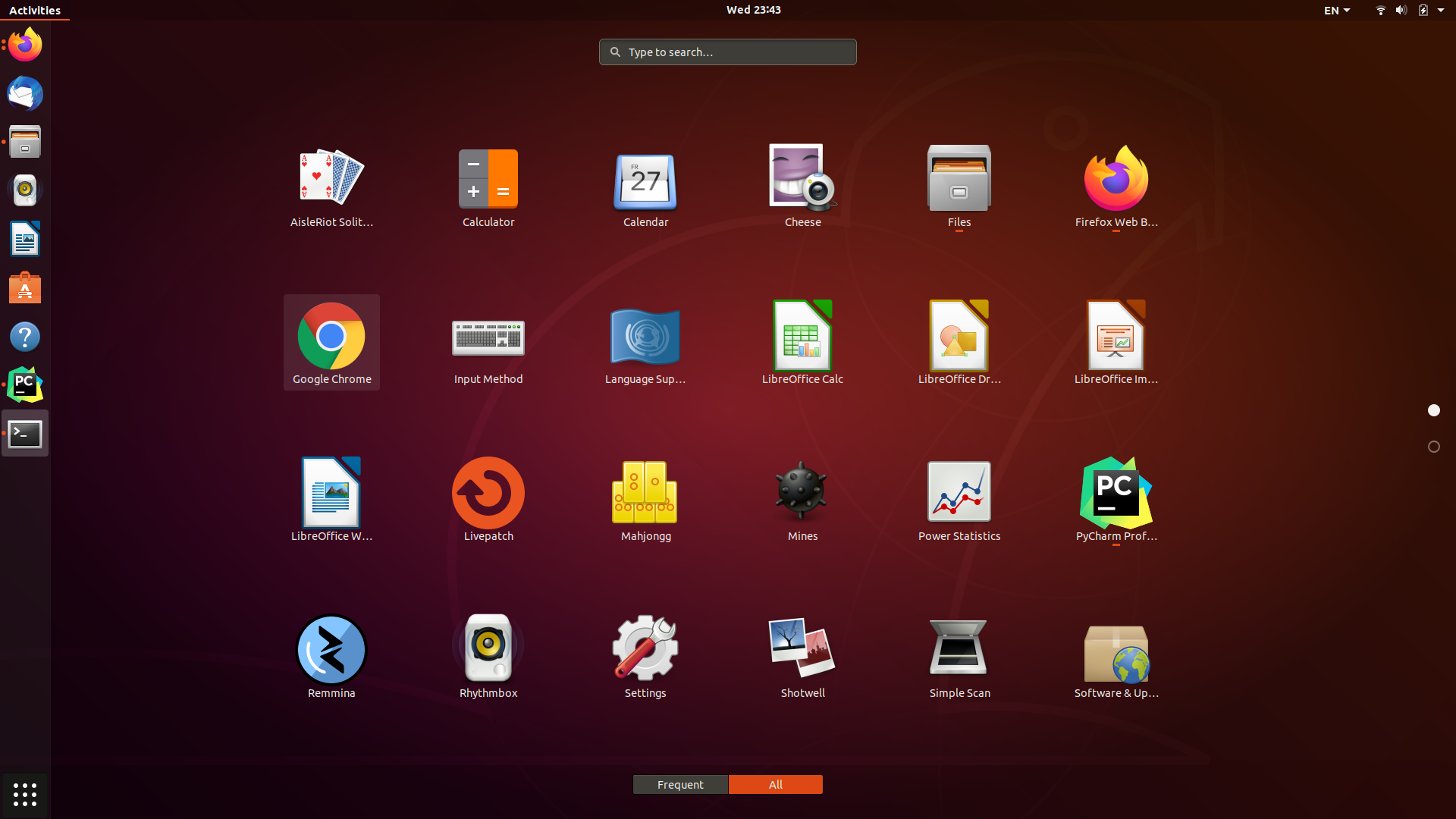Open Google Chrome from the app grid

pos(331,341)
